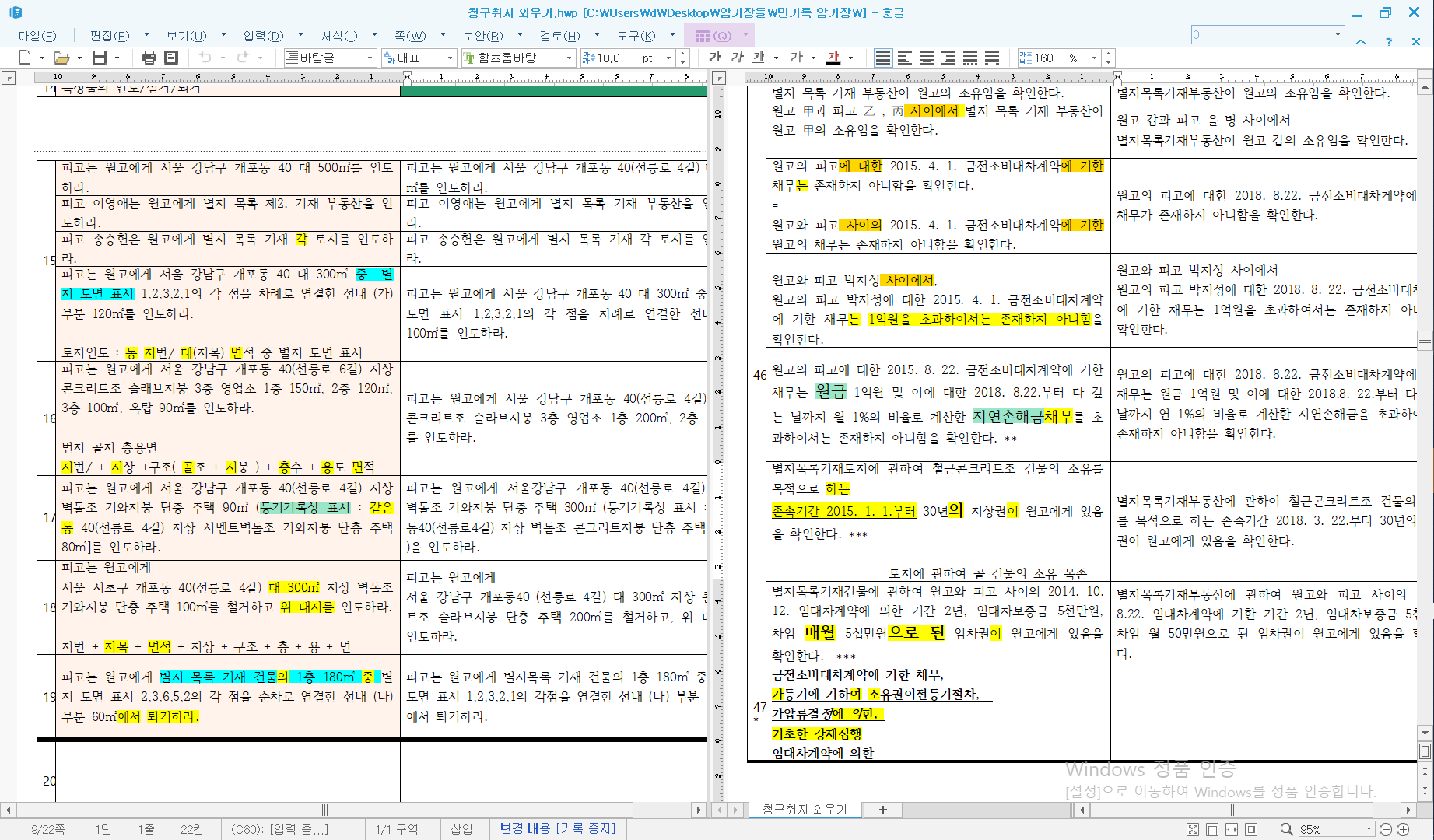
Task: Expand the 바탕글 paragraph style dropdown
Action: [370, 58]
